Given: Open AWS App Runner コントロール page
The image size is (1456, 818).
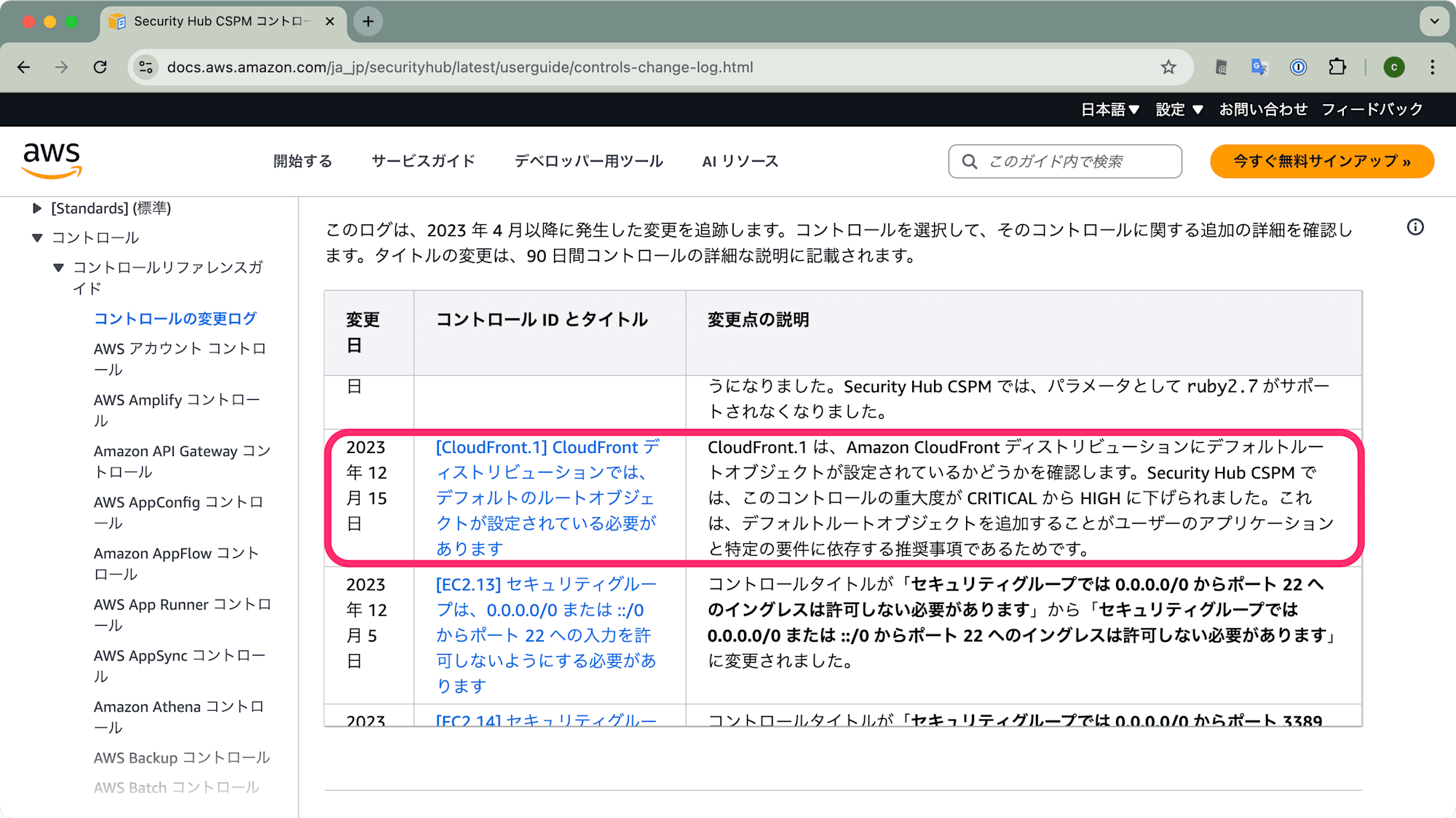Looking at the screenshot, I should (x=183, y=615).
